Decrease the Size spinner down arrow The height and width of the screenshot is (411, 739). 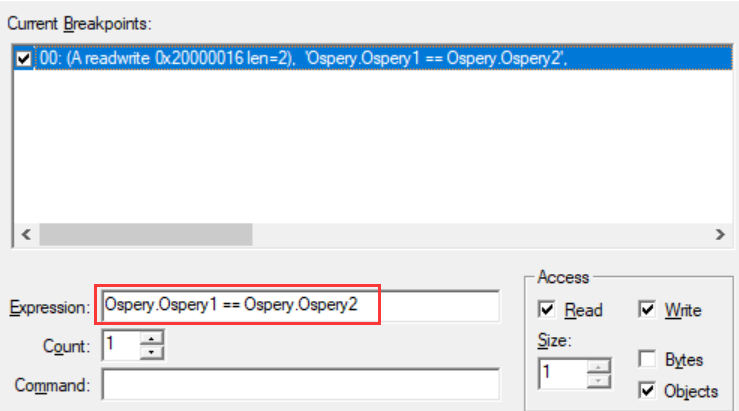pyautogui.click(x=599, y=381)
